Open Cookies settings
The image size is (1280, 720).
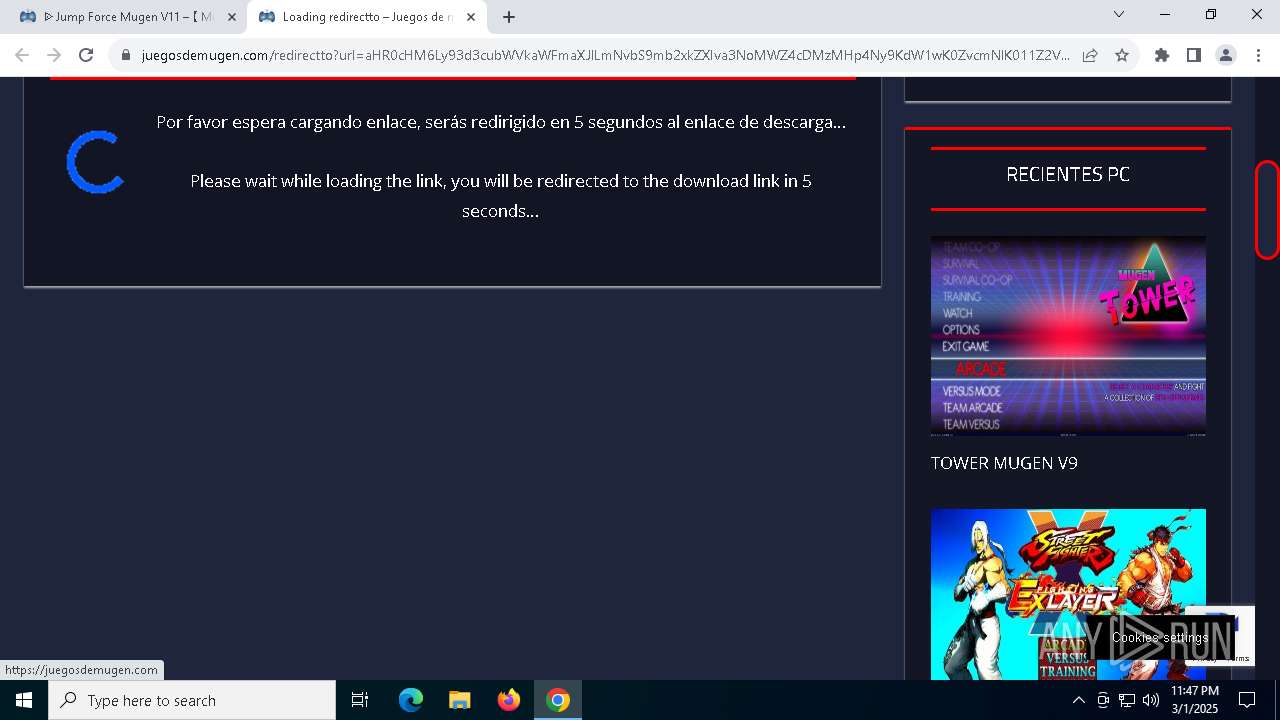click(x=1160, y=637)
